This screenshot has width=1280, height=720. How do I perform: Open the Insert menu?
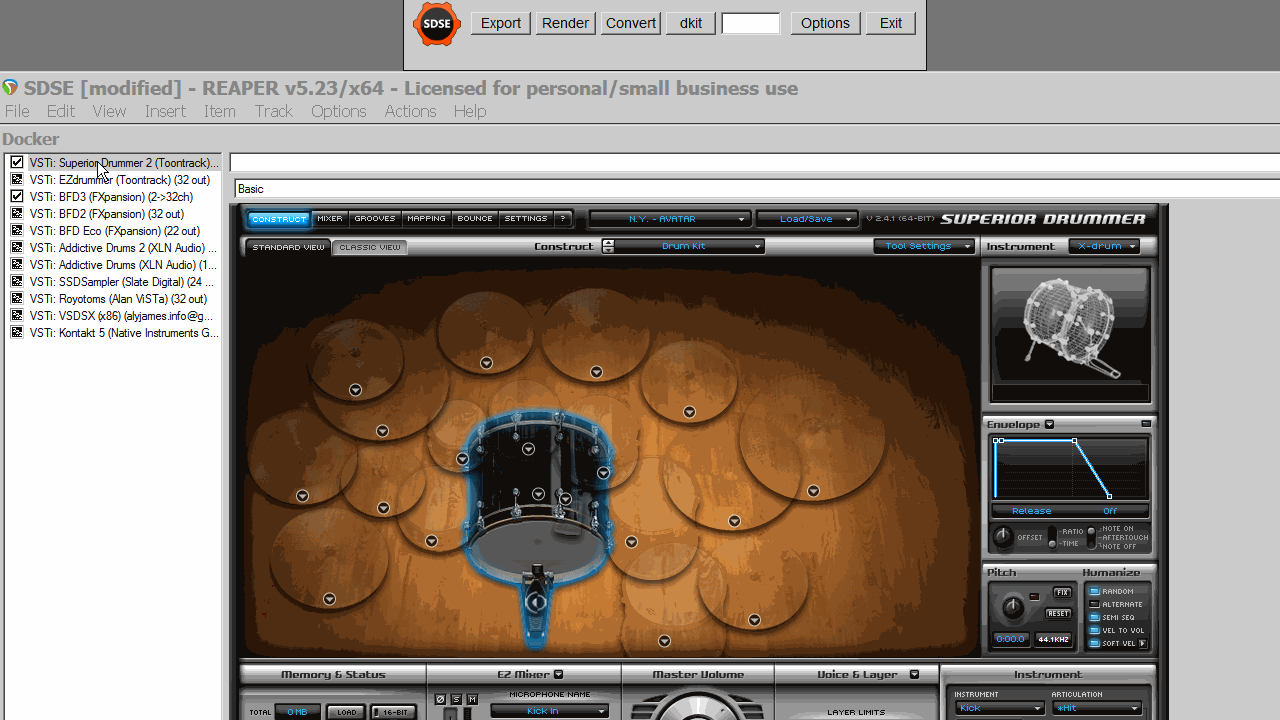[x=165, y=111]
